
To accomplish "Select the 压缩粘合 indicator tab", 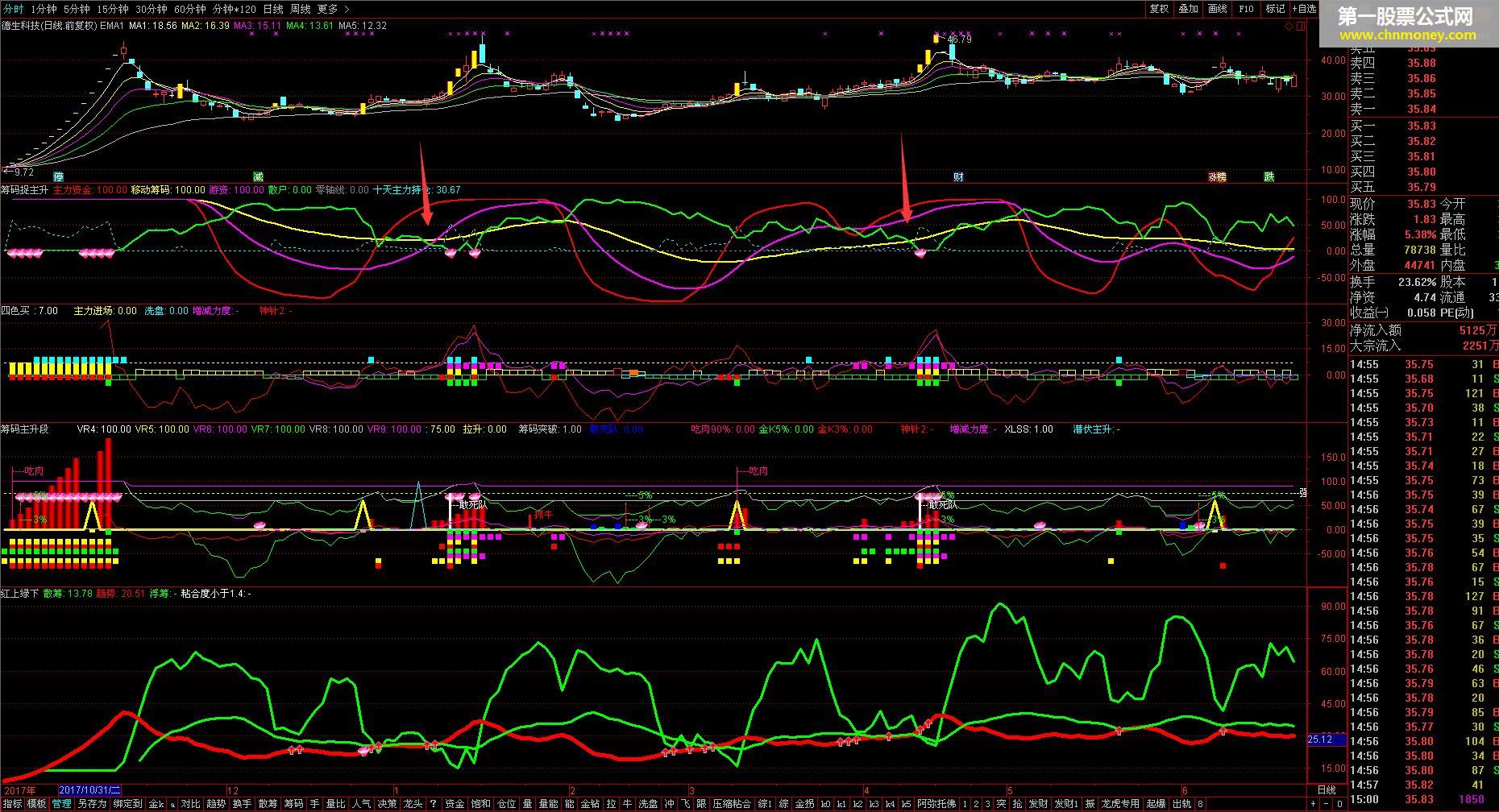I will pyautogui.click(x=732, y=804).
